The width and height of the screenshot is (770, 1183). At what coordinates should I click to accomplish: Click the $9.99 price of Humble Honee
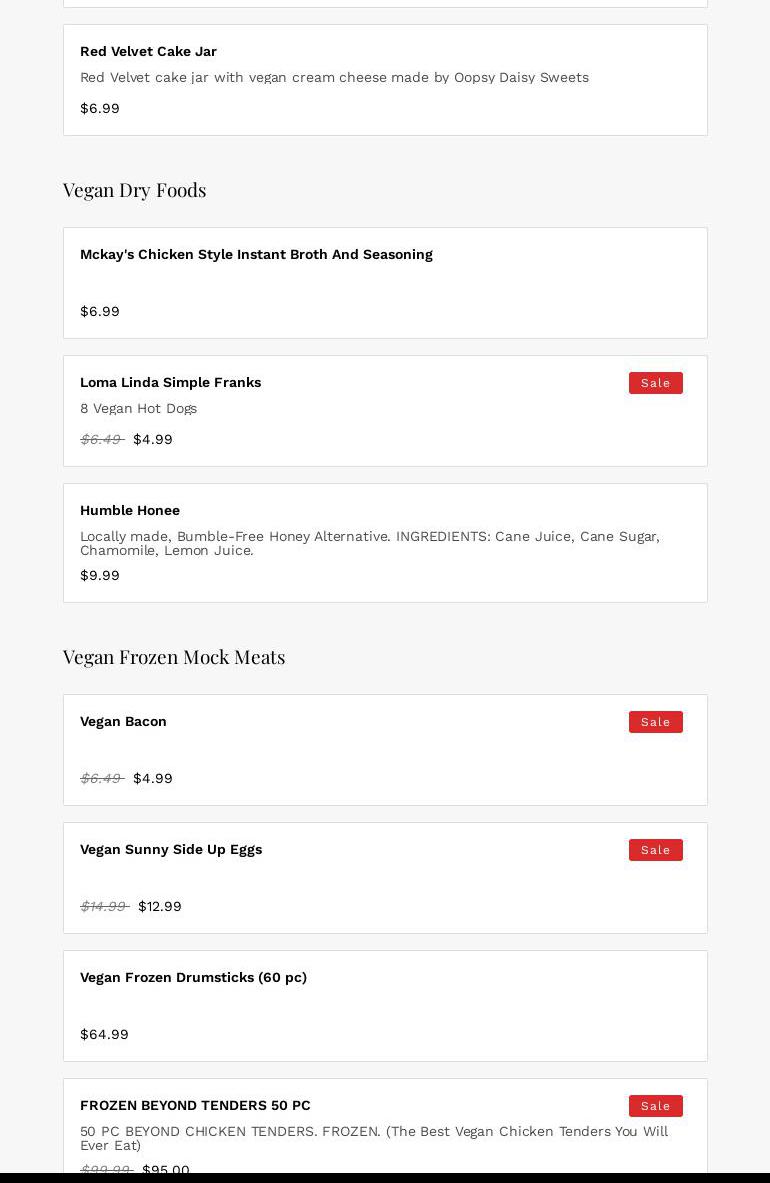click(100, 575)
